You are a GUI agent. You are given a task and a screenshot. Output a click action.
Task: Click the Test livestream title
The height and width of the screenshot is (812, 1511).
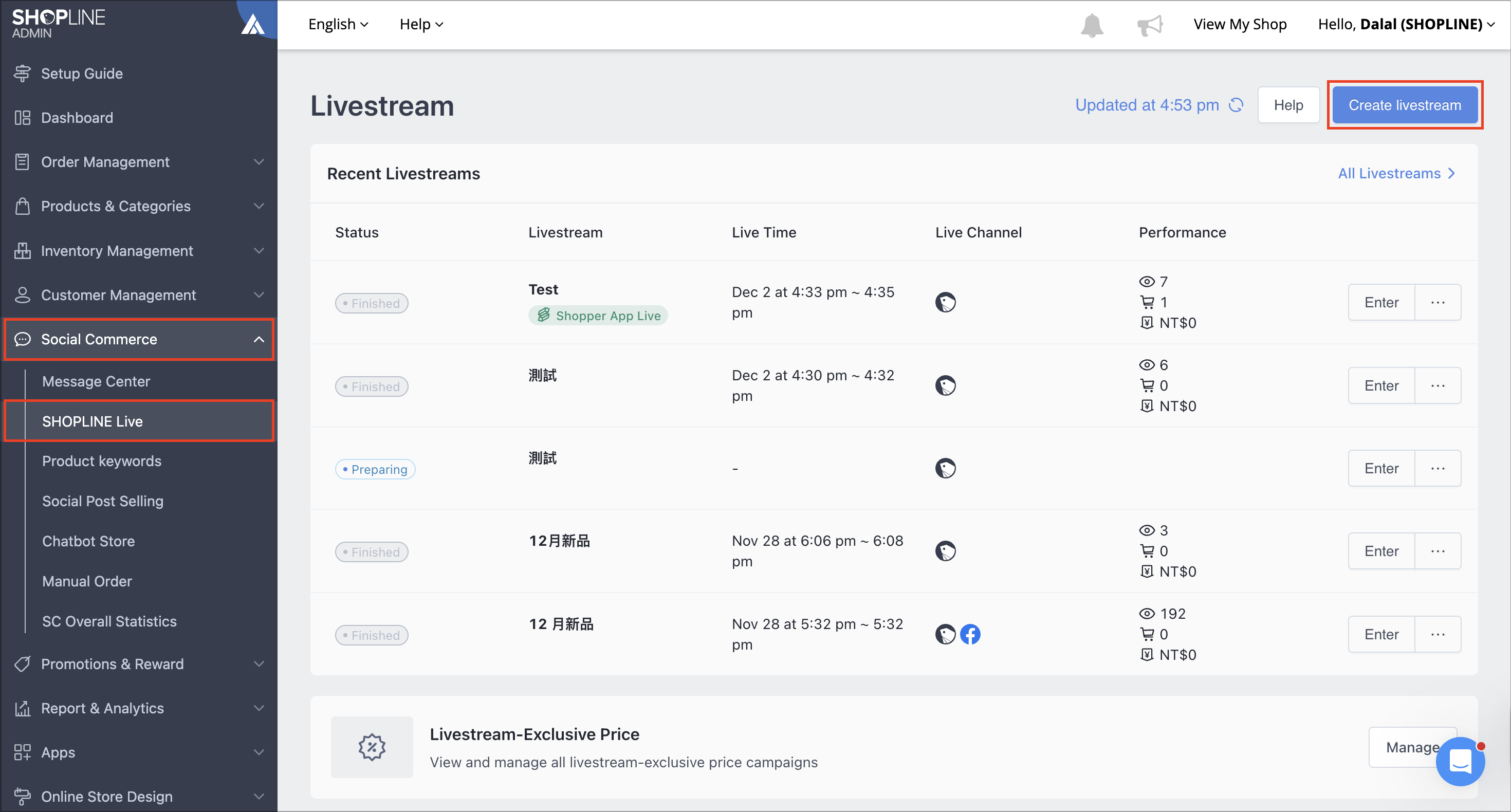pos(543,289)
